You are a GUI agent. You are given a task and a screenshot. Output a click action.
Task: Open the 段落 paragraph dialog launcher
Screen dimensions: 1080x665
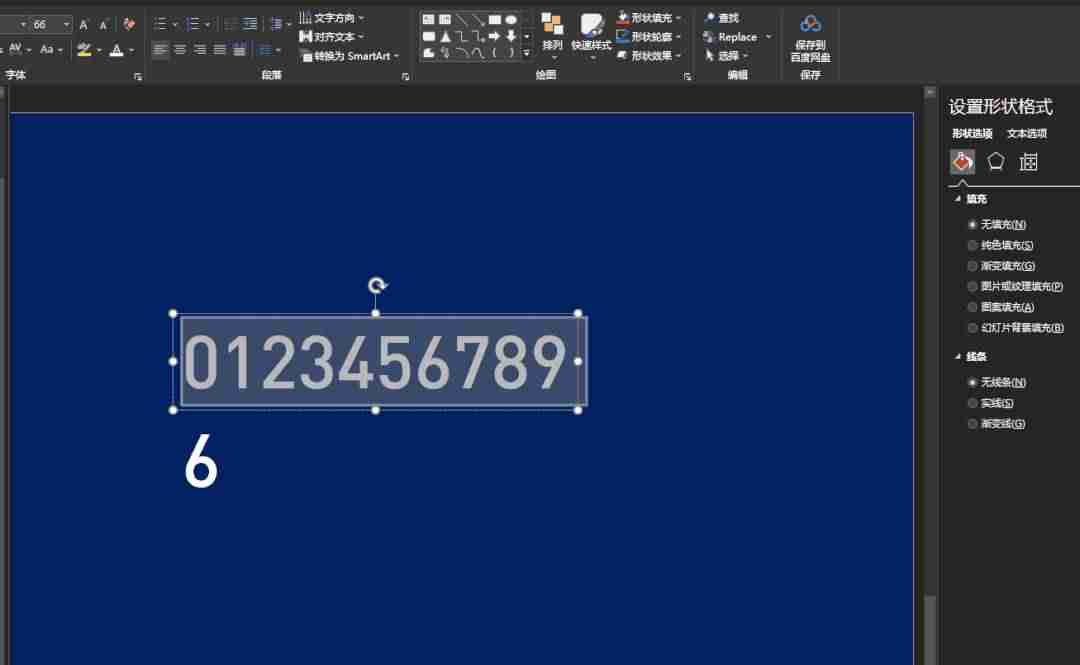(x=405, y=76)
